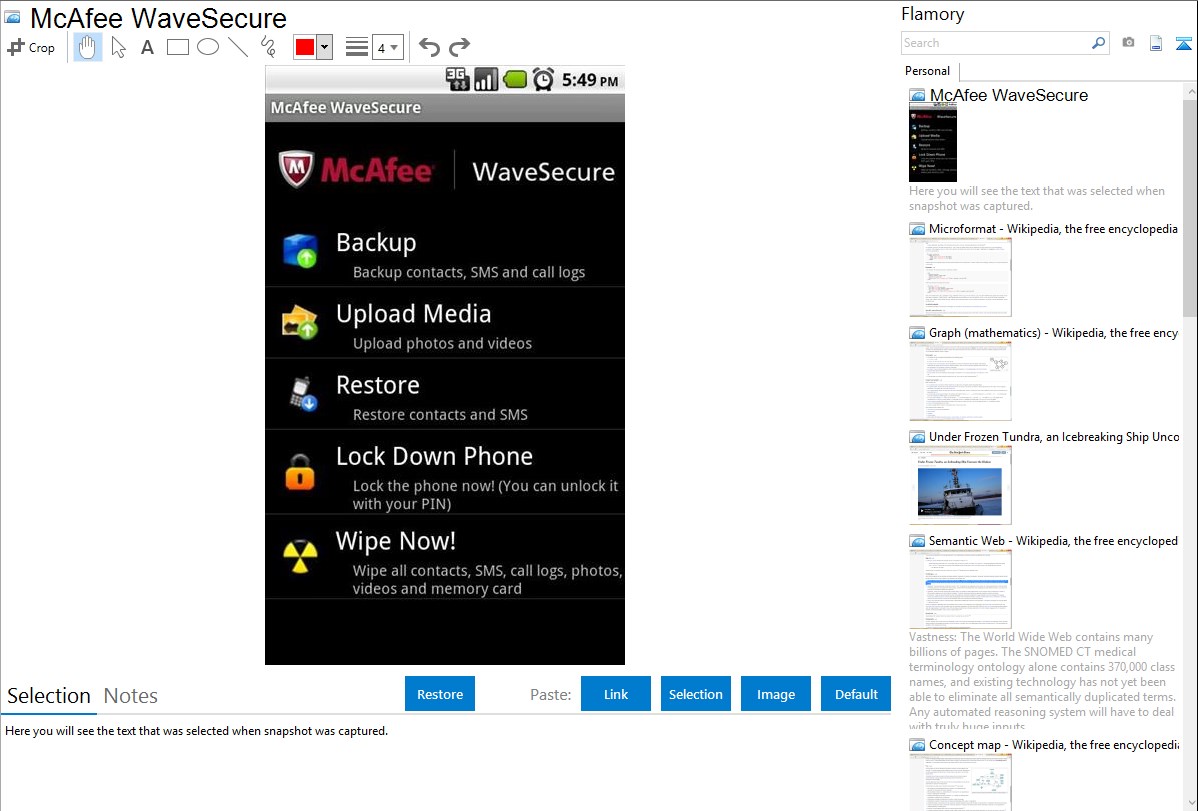Click the line thickness icon

click(356, 47)
